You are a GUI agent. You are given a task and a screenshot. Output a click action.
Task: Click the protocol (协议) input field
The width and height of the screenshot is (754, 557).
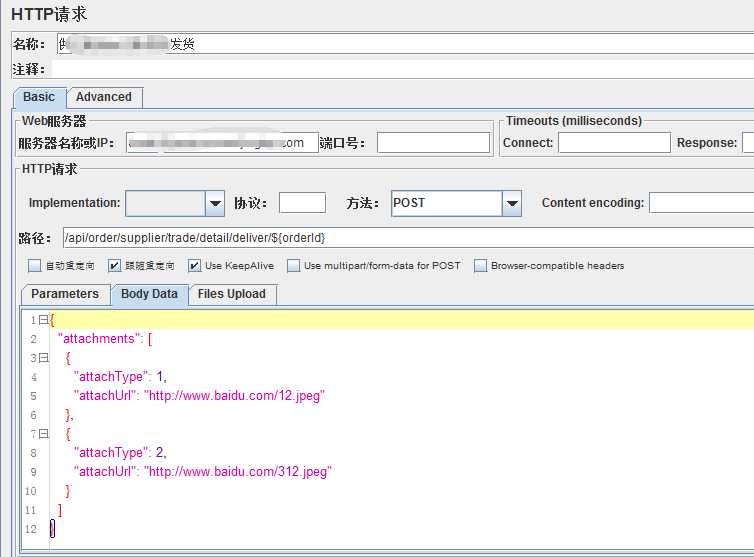[x=302, y=203]
